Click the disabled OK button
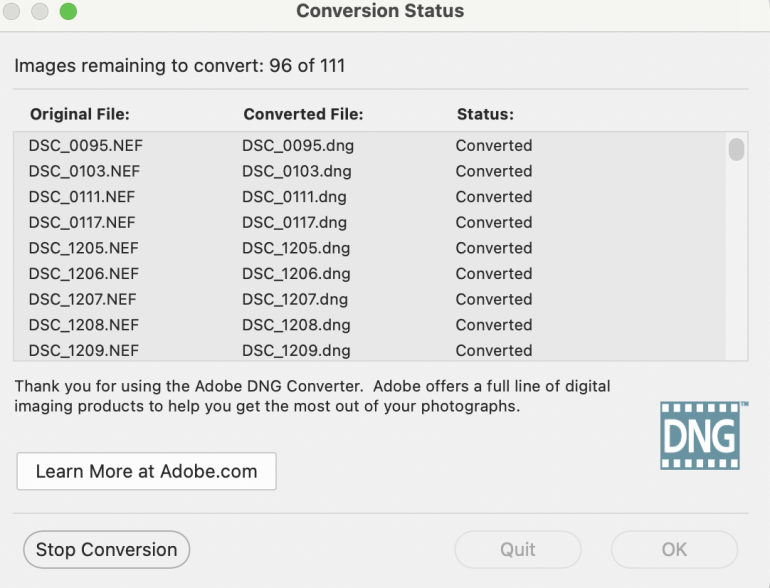This screenshot has height=588, width=770. [x=674, y=549]
